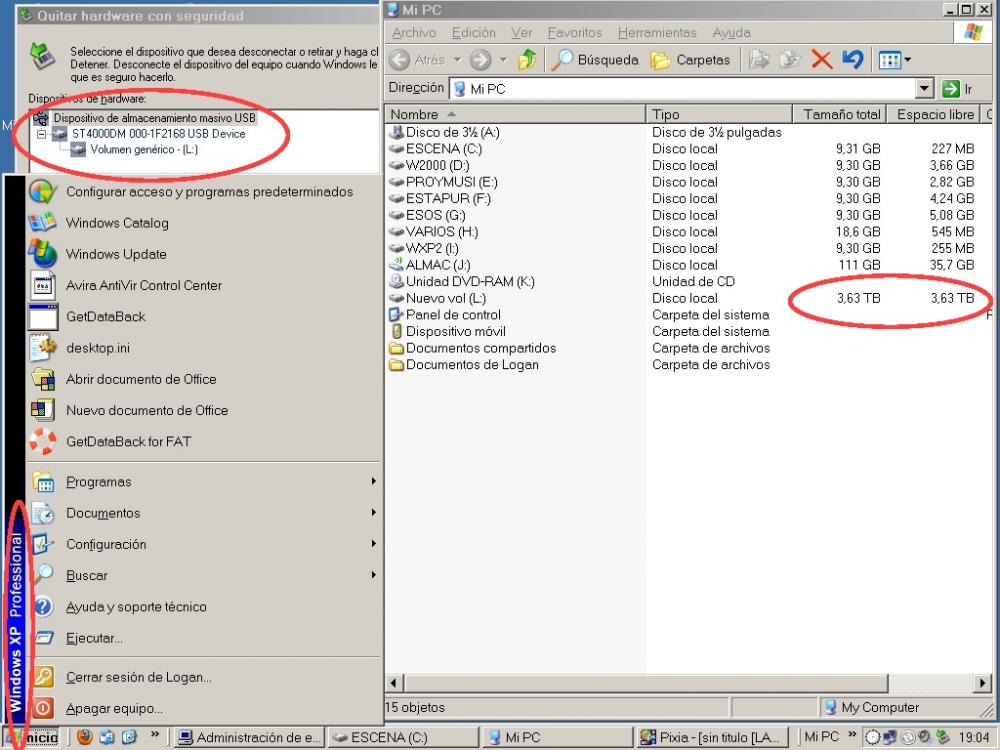Click the Up one level folder icon
The image size is (1000, 750).
point(527,60)
